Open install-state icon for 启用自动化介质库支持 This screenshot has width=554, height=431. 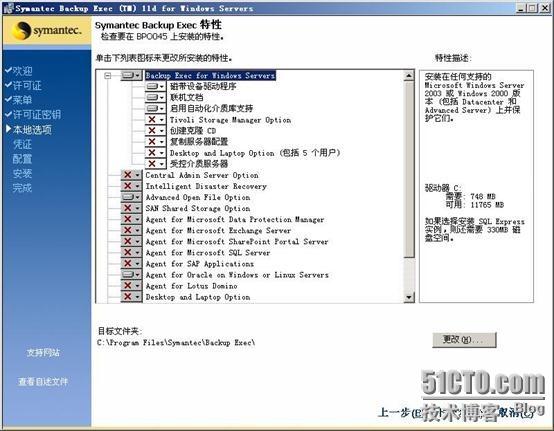pyautogui.click(x=155, y=108)
